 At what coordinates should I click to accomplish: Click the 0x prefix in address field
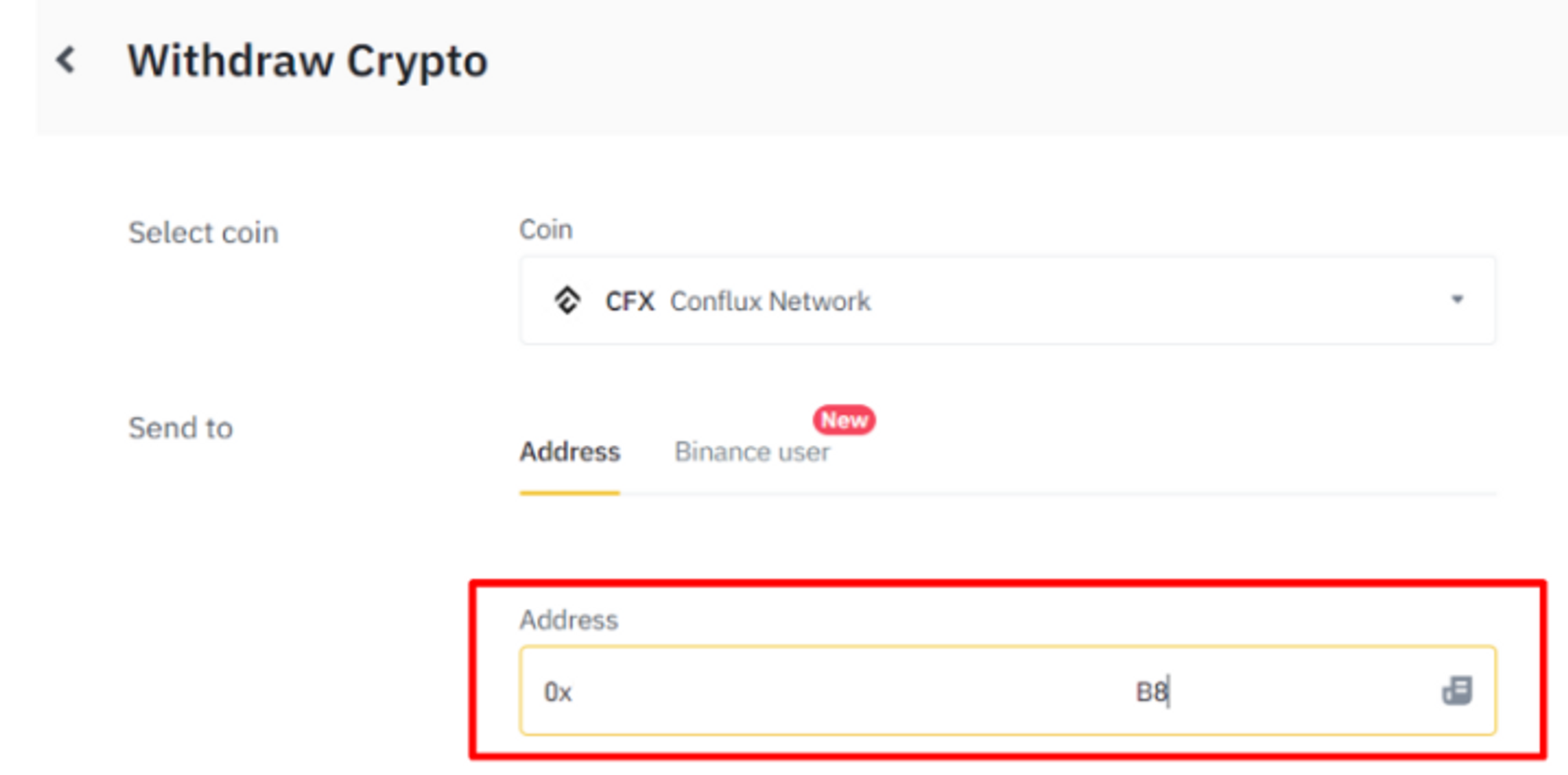click(x=557, y=692)
